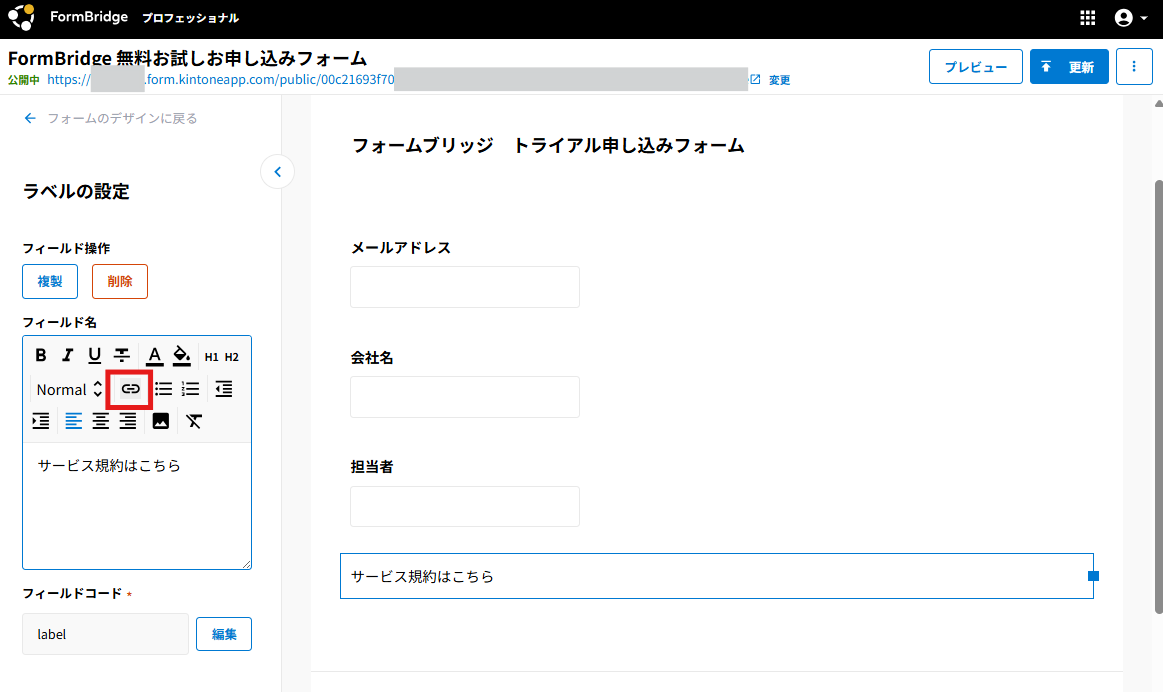Image resolution: width=1163 pixels, height=692 pixels.
Task: Open the more options kebab menu
Action: [1134, 67]
